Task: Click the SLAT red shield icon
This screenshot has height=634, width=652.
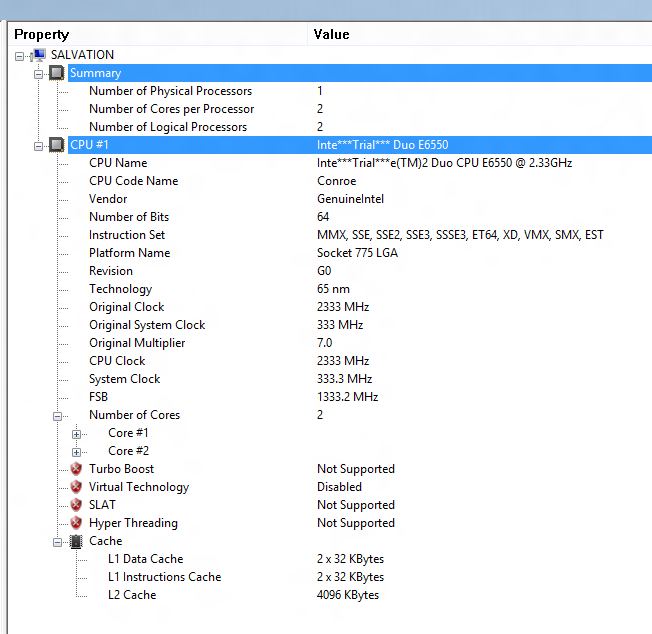Action: point(76,505)
